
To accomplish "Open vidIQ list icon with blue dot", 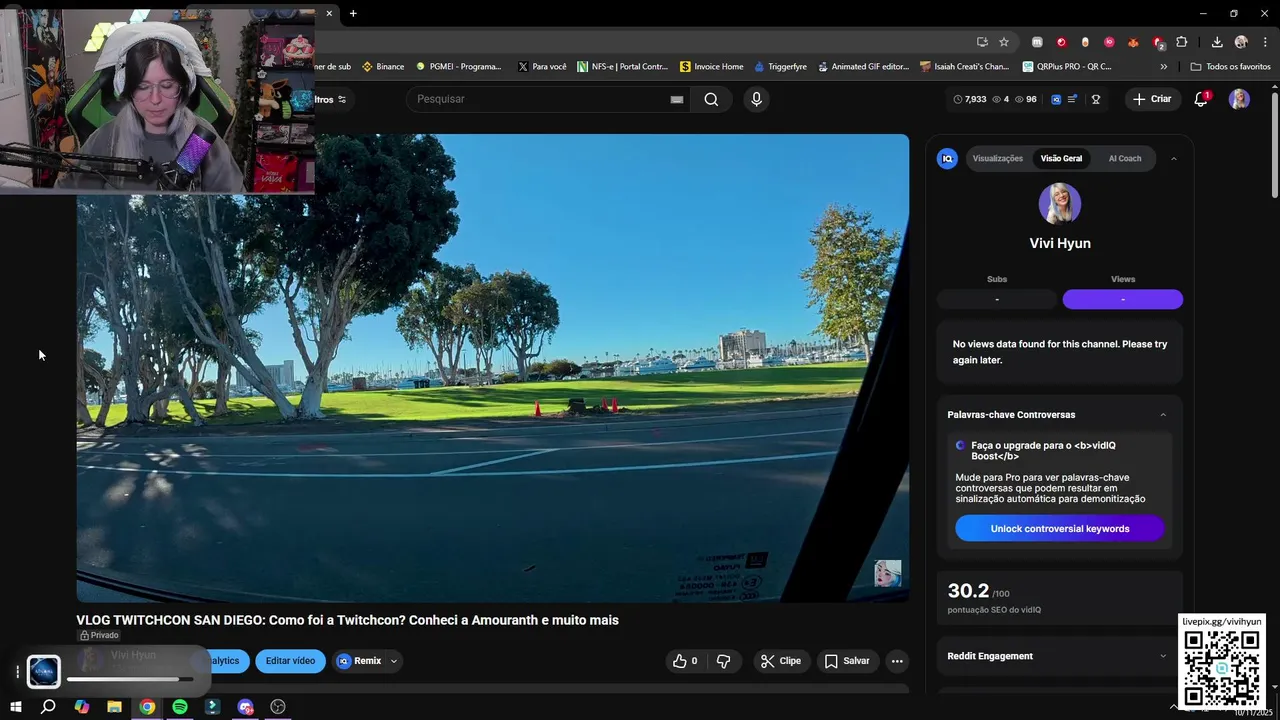I will point(1073,99).
